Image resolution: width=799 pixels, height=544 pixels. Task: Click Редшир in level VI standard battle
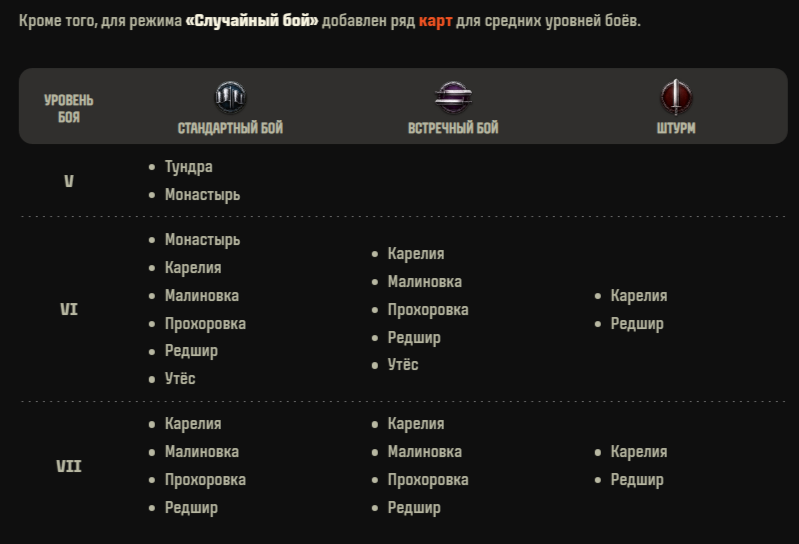pyautogui.click(x=191, y=351)
